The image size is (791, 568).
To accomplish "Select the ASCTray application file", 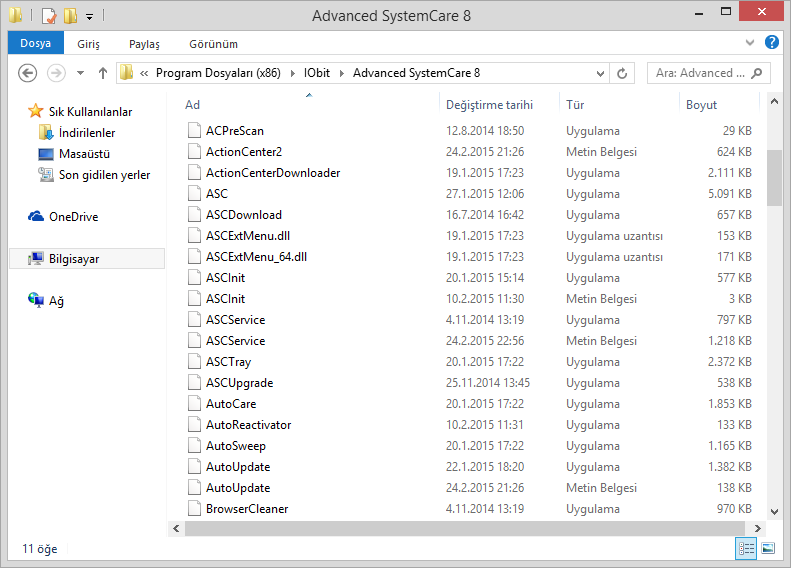I will pos(227,362).
